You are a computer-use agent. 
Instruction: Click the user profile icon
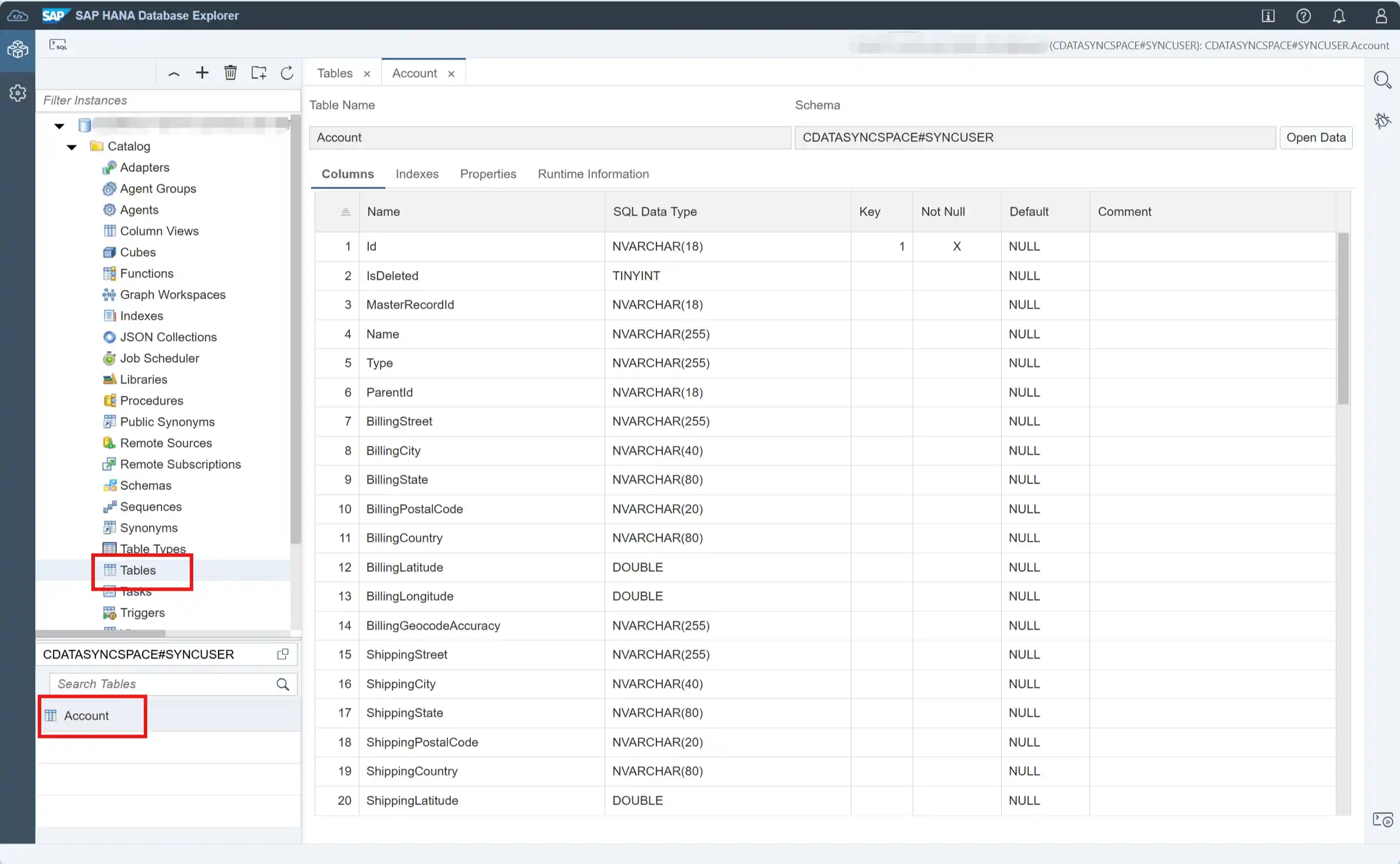1381,16
